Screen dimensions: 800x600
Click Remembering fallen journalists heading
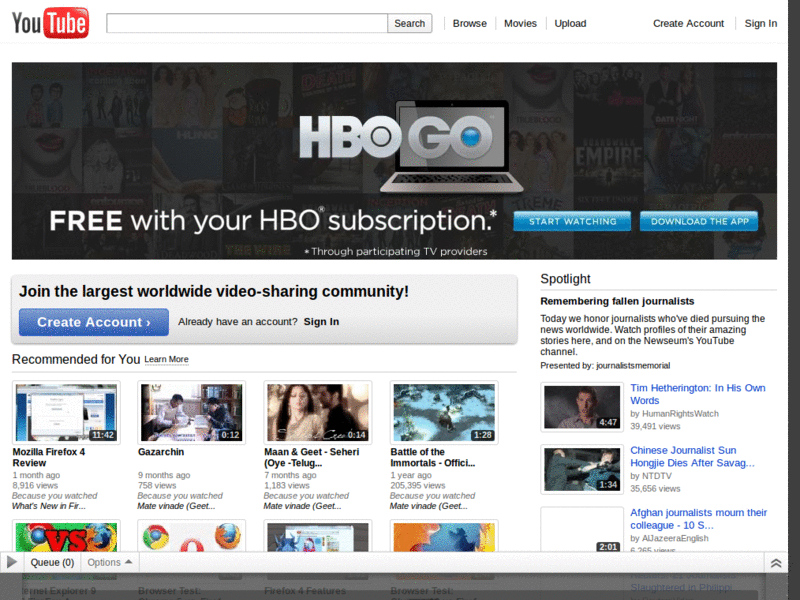pos(617,301)
